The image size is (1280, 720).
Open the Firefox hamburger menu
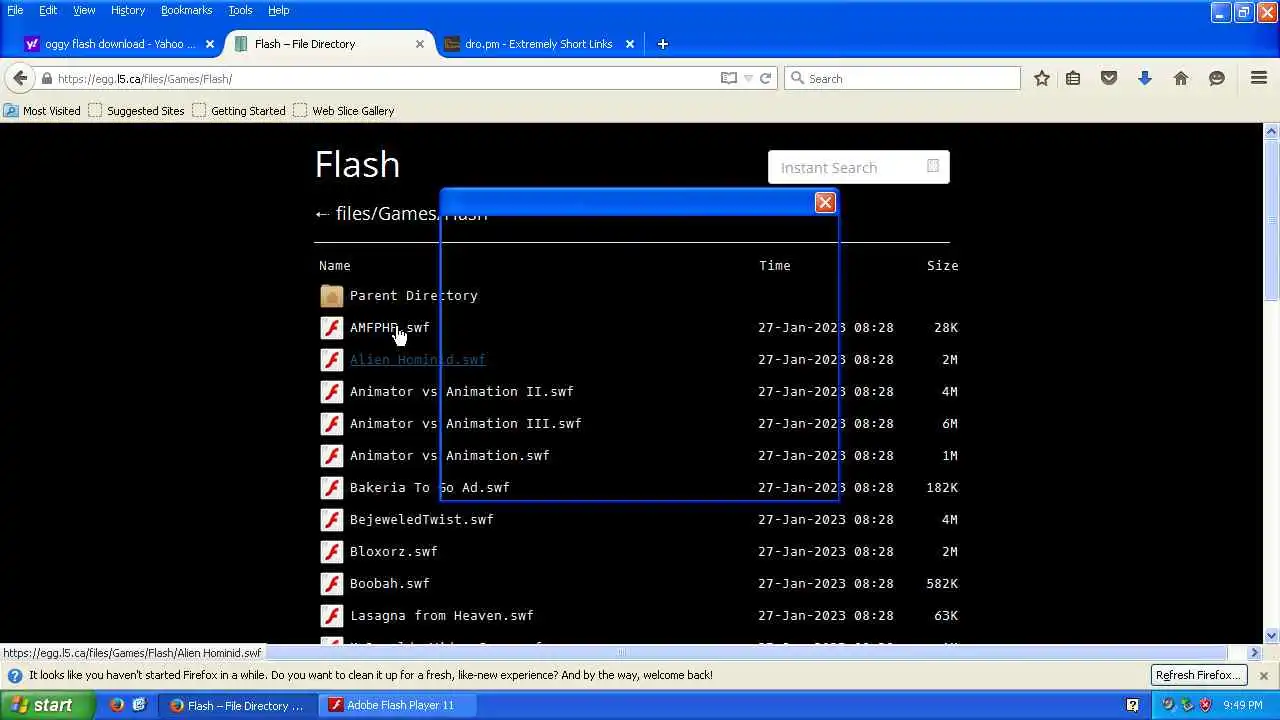pos(1259,78)
